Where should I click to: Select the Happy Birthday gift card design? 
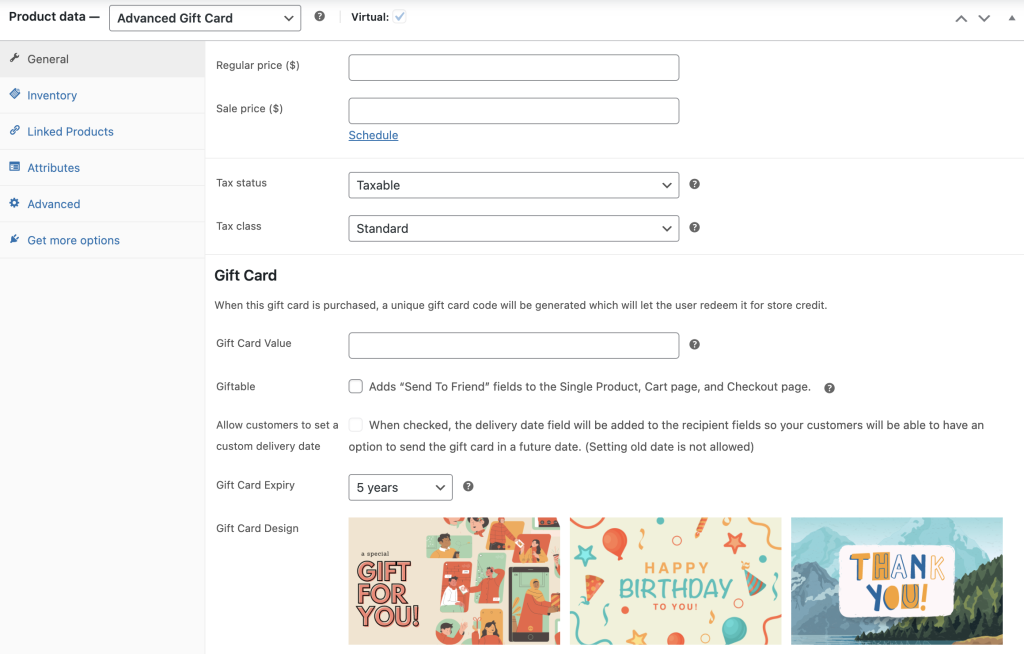(x=675, y=581)
